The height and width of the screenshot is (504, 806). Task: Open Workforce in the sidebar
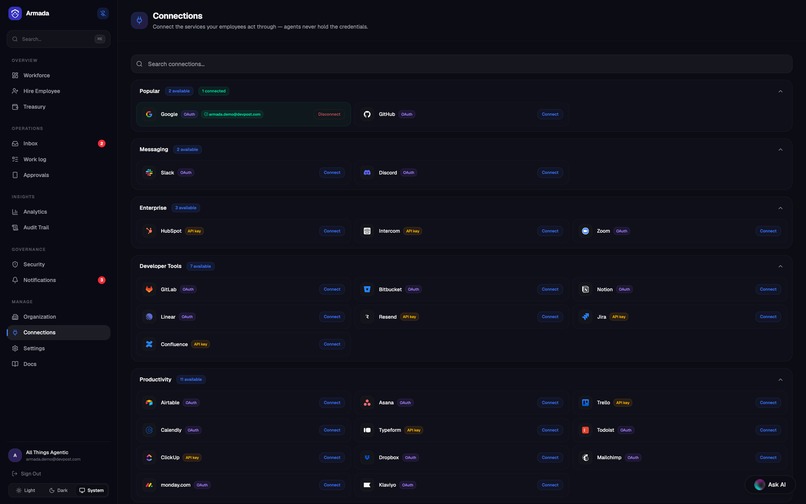click(59, 75)
